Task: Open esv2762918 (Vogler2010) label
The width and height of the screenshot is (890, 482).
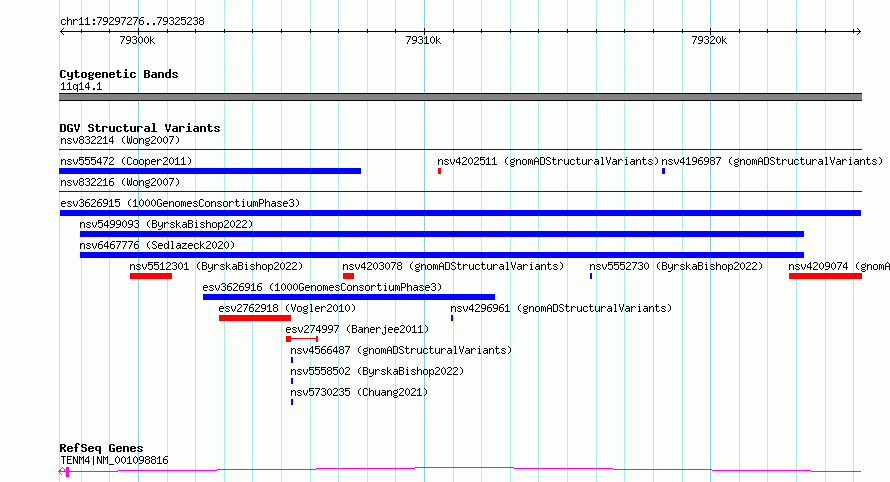Action: tap(287, 308)
